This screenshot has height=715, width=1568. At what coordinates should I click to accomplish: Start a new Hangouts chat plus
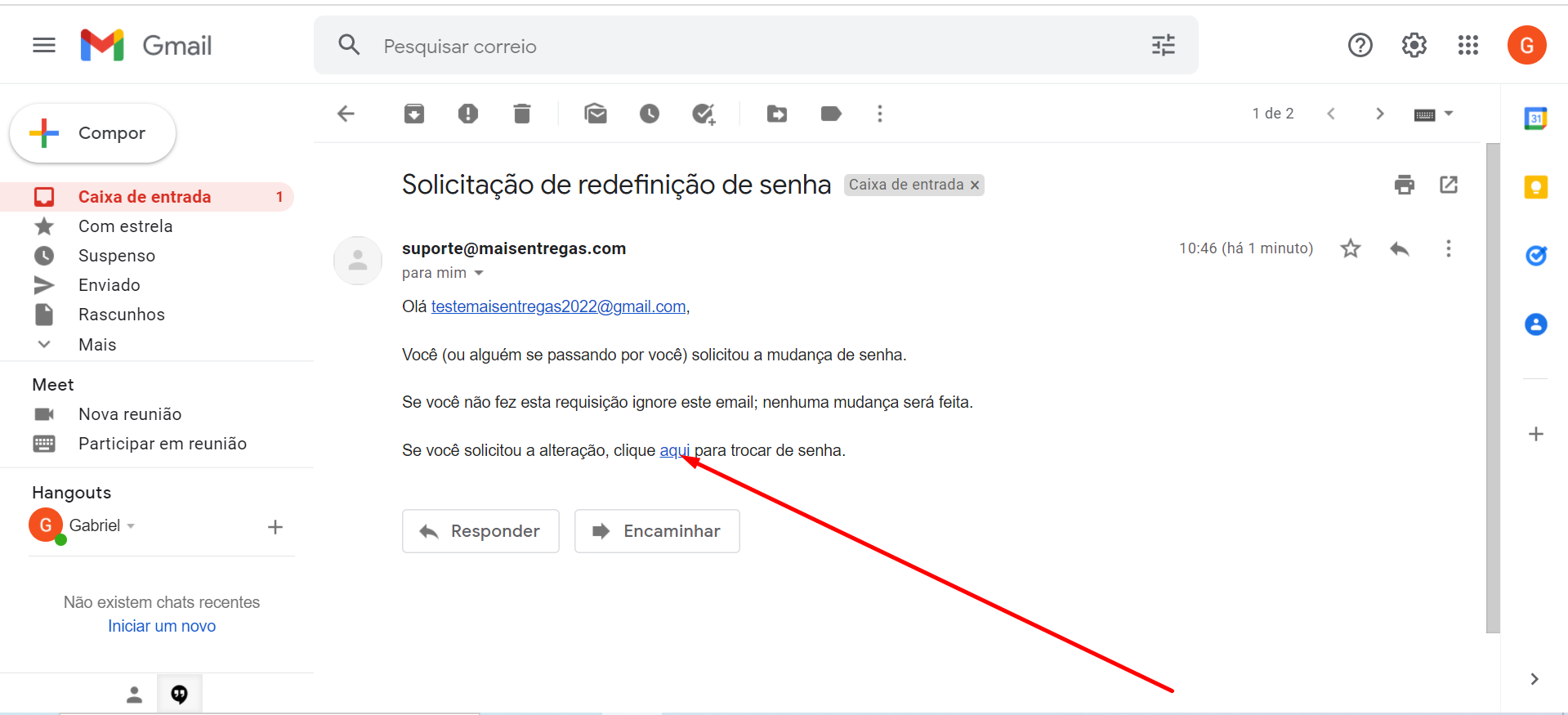coord(275,527)
